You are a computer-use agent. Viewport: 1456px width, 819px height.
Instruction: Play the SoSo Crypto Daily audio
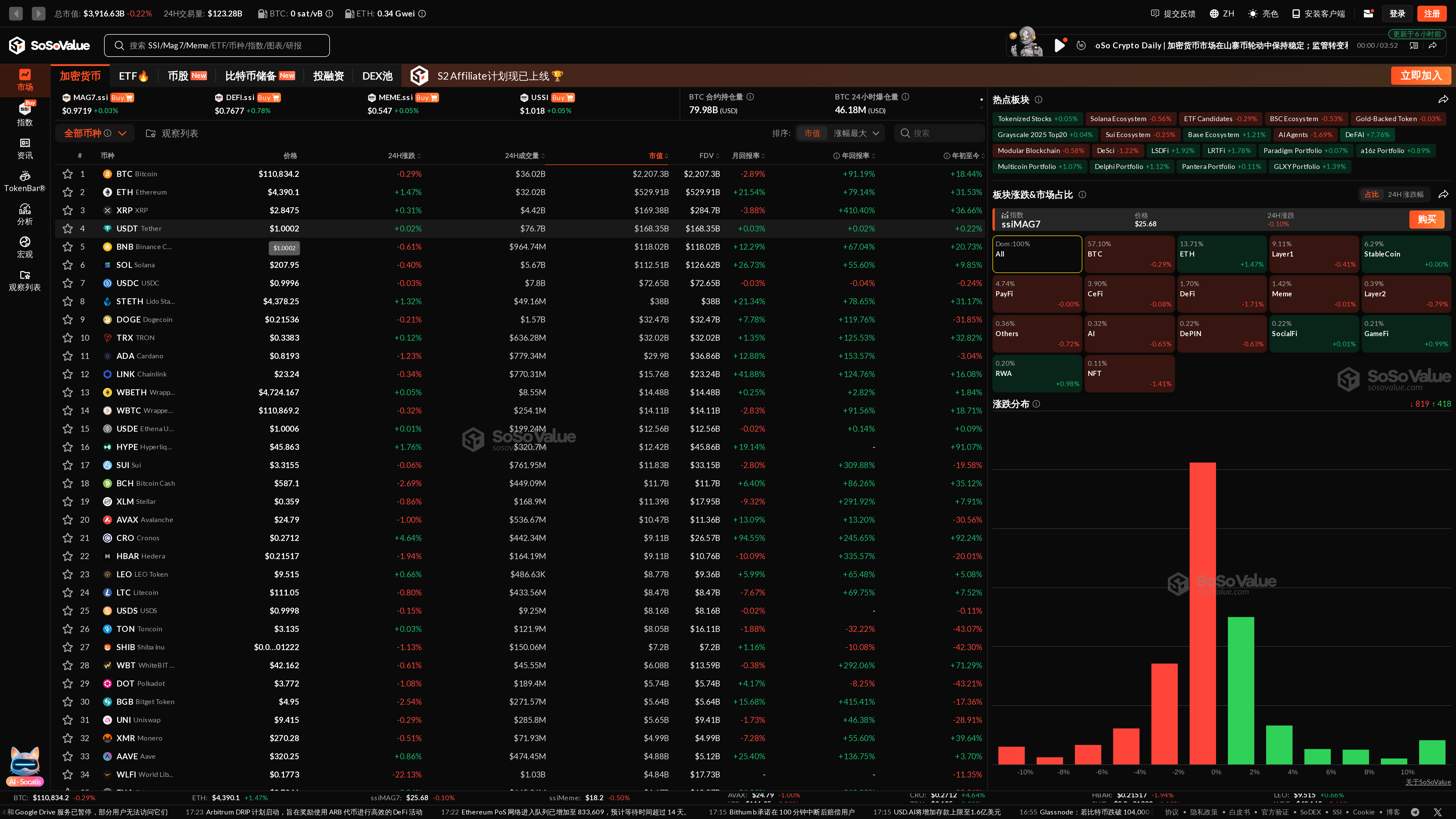(x=1059, y=45)
